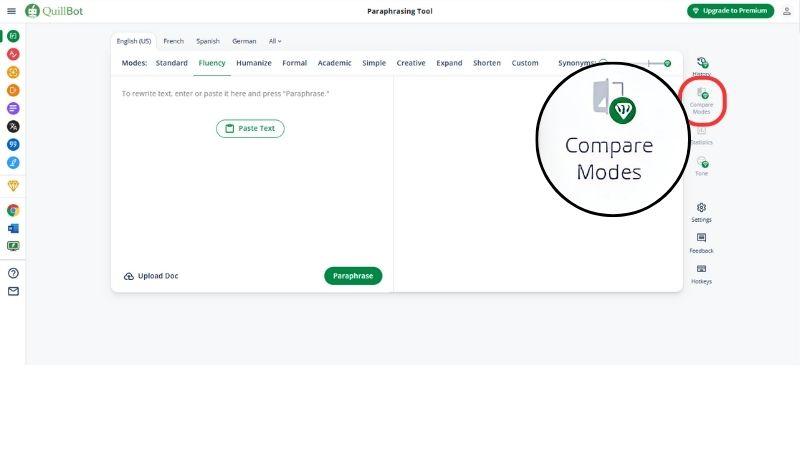Switch to Standard mode
The image size is (800, 450).
171,63
